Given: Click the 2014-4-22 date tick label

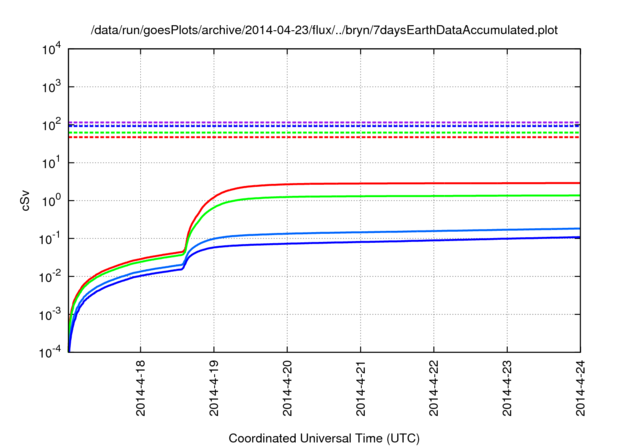Looking at the screenshot, I should [433, 388].
